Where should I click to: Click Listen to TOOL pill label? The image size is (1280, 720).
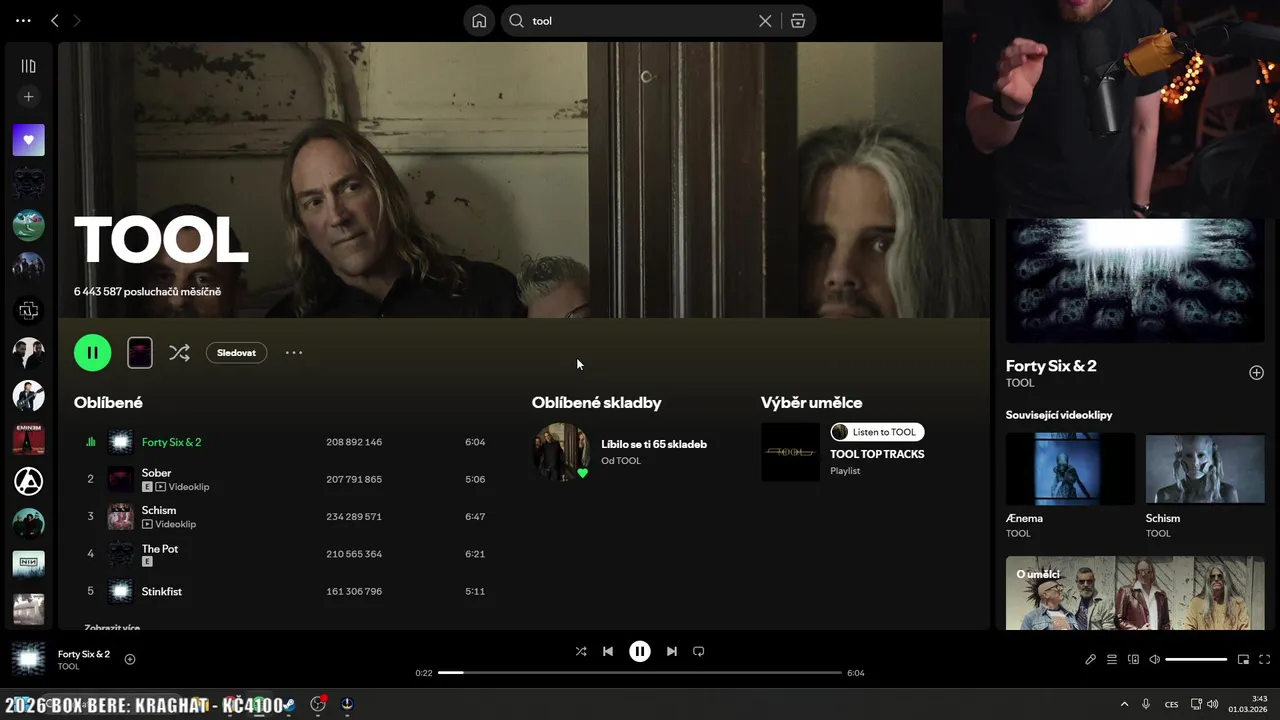point(877,432)
